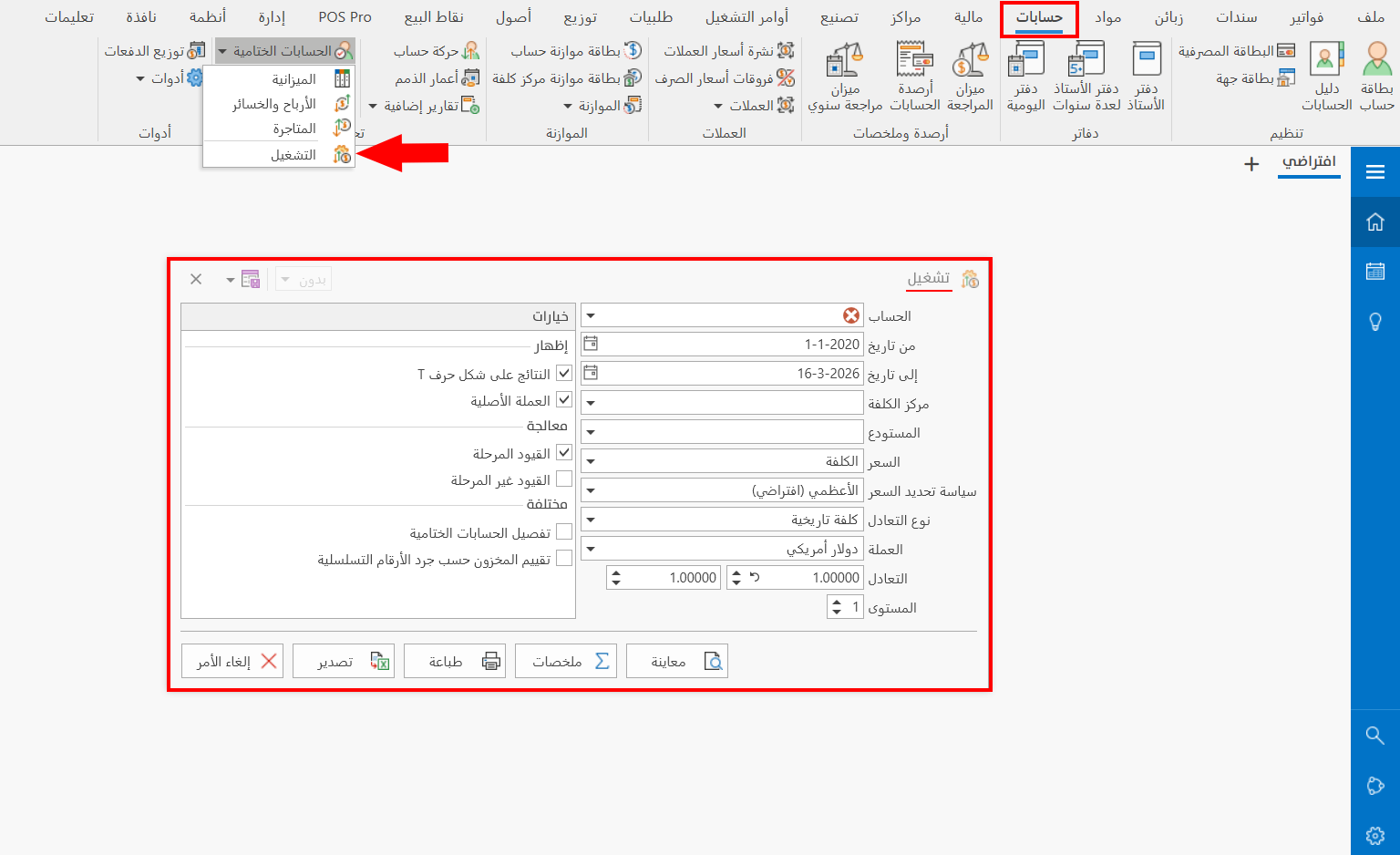The height and width of the screenshot is (855, 1400).
Task: Open أرصدة الحسابات balances icon
Action: pyautogui.click(x=914, y=77)
